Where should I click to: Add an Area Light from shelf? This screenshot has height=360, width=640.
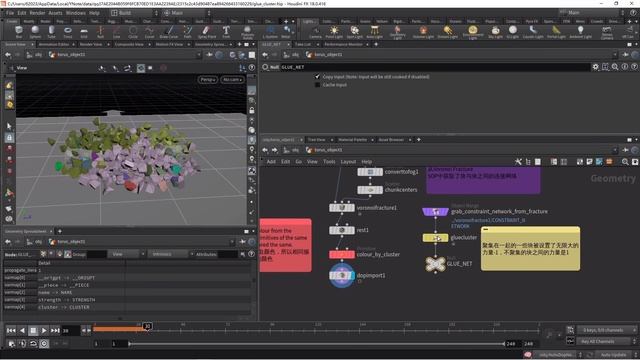pyautogui.click(x=374, y=31)
